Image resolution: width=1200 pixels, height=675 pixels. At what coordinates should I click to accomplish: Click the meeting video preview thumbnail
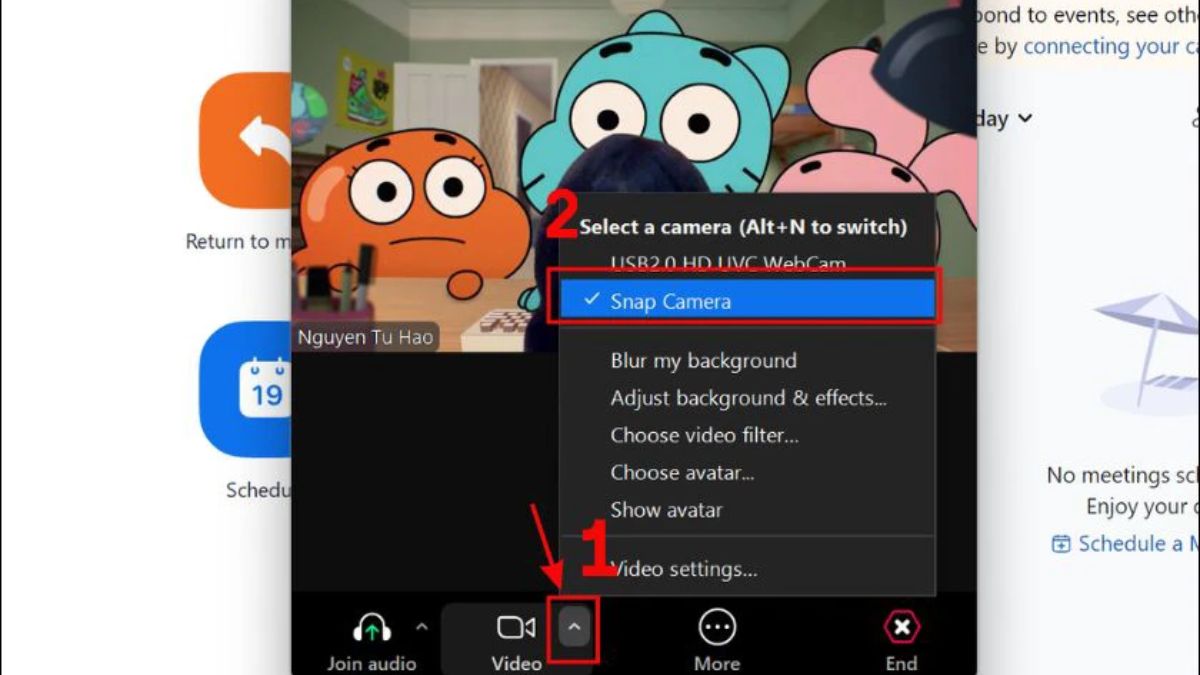coord(634,175)
